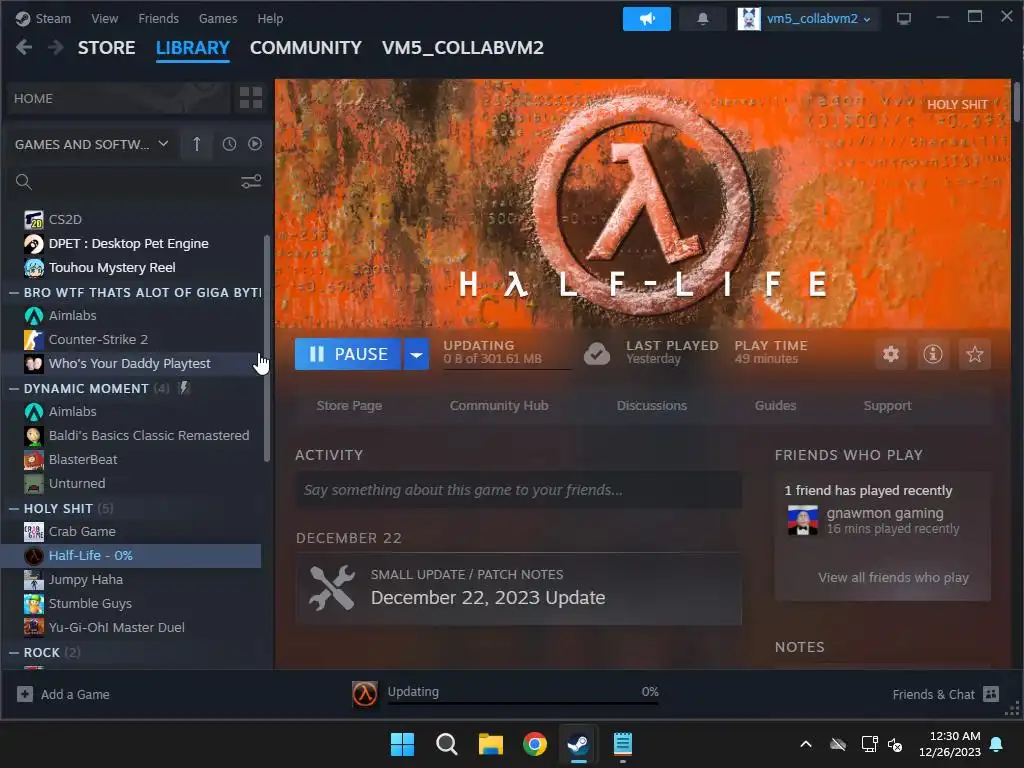This screenshot has width=1024, height=768.
Task: Click the Big Picture mode monitor icon
Action: click(904, 19)
